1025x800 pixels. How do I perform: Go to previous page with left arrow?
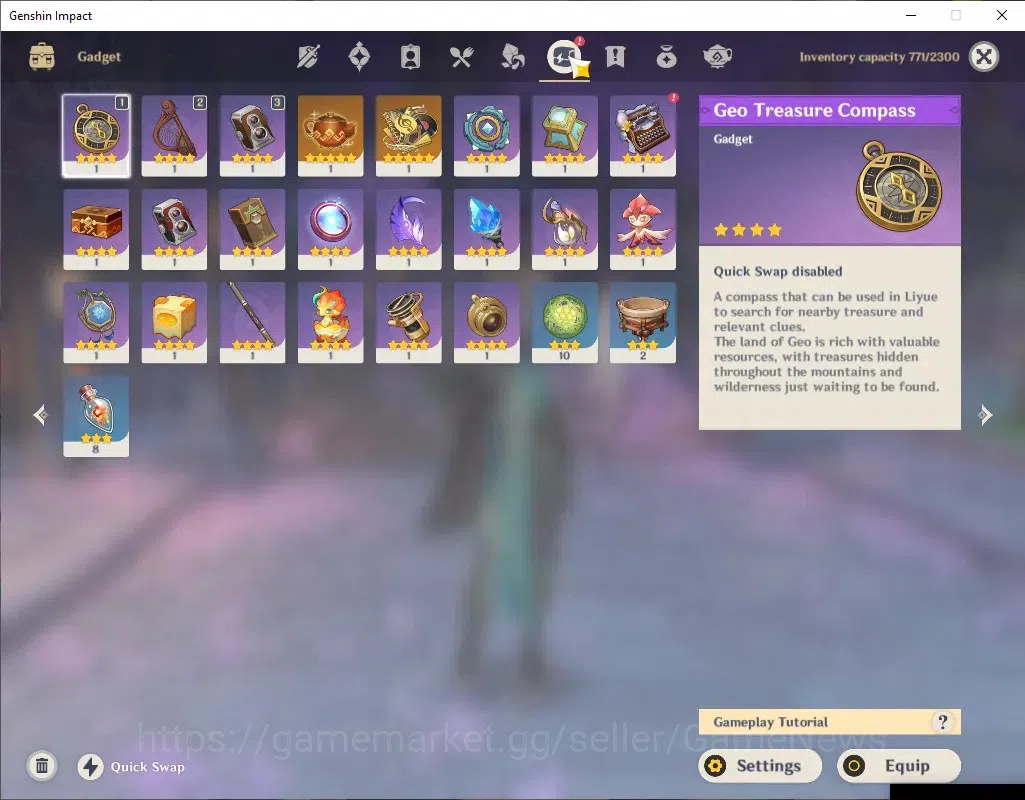(41, 414)
